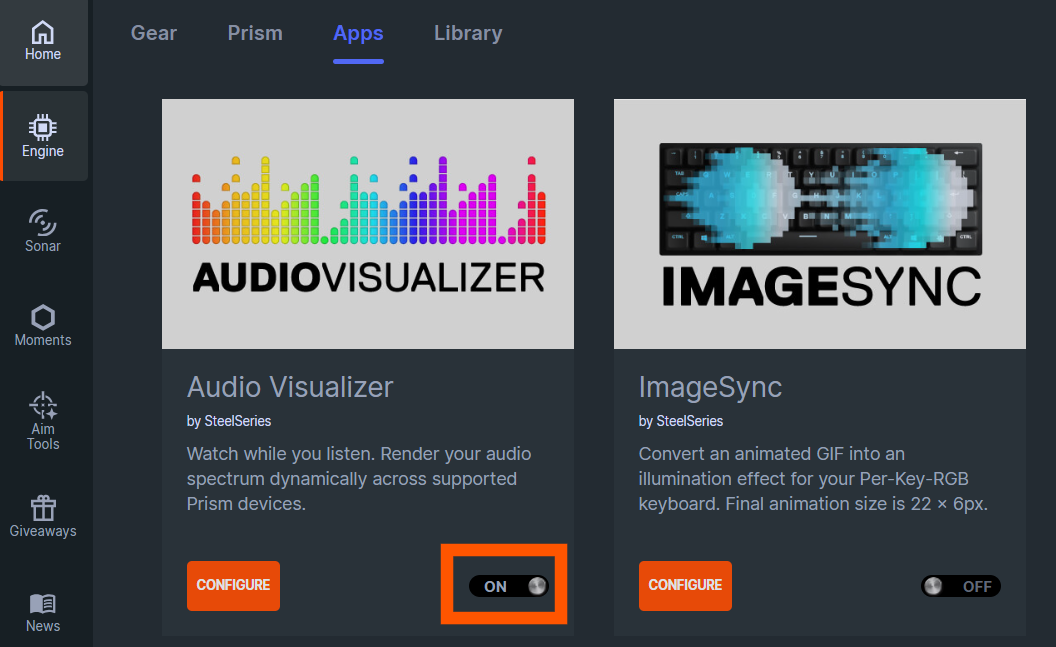The height and width of the screenshot is (647, 1056).
Task: Select the Apps tab
Action: tap(358, 33)
